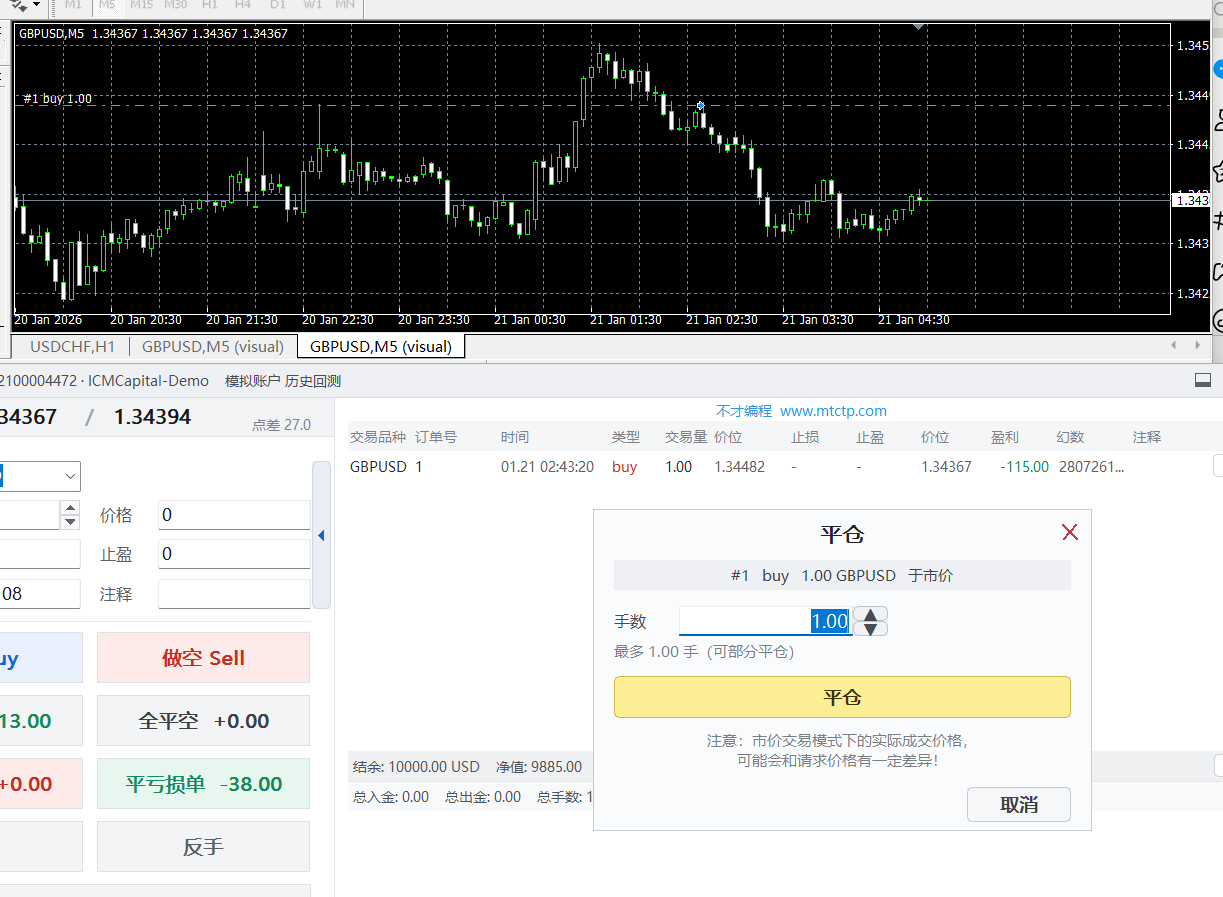
Task: Click the yellow 平仓 confirm button
Action: (x=842, y=697)
